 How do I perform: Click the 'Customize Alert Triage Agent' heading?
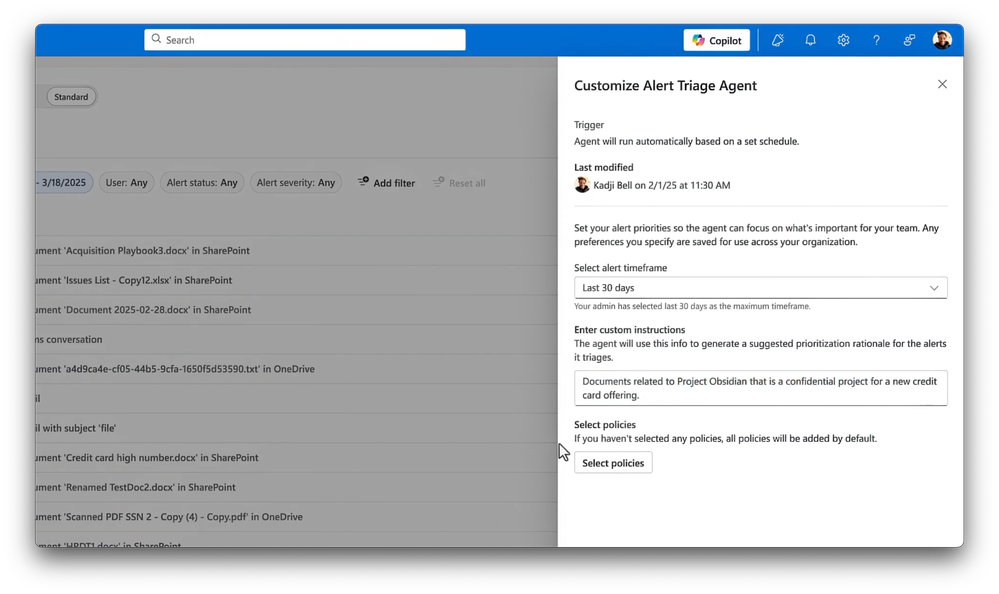(x=665, y=86)
